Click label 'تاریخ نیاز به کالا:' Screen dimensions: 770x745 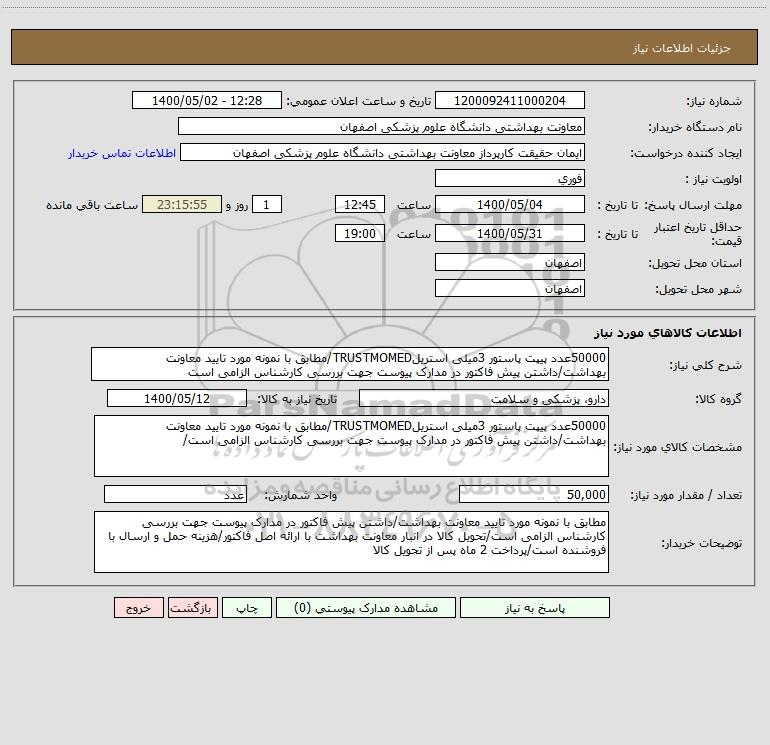[x=297, y=399]
